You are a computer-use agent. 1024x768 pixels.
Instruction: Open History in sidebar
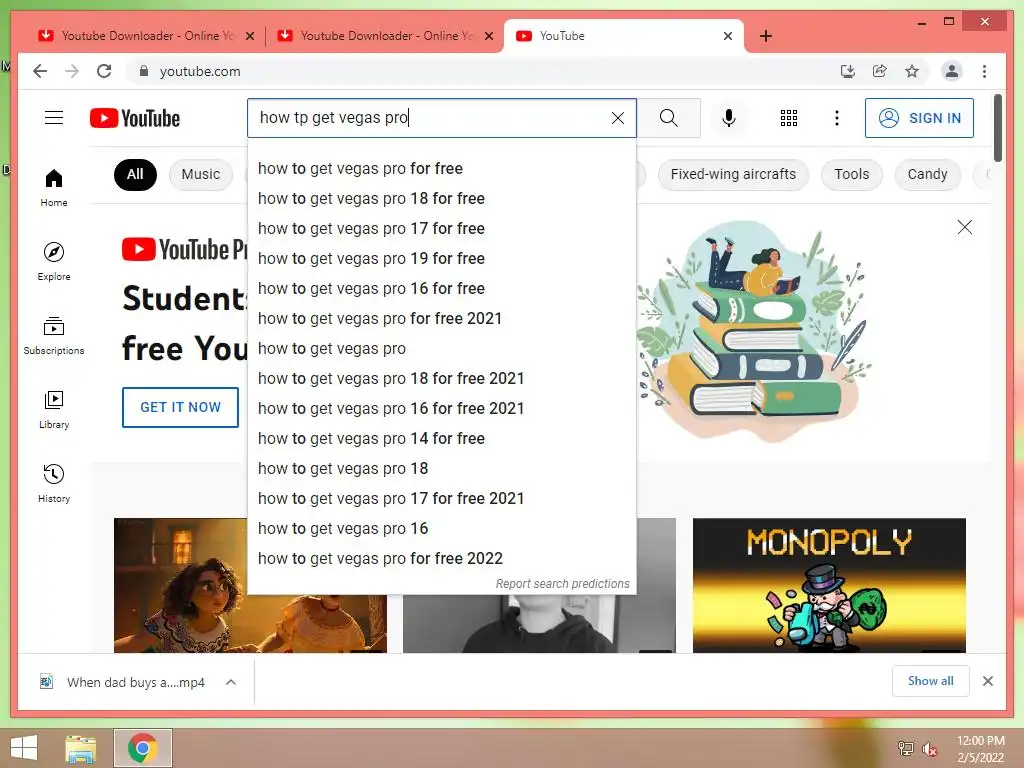tap(54, 483)
